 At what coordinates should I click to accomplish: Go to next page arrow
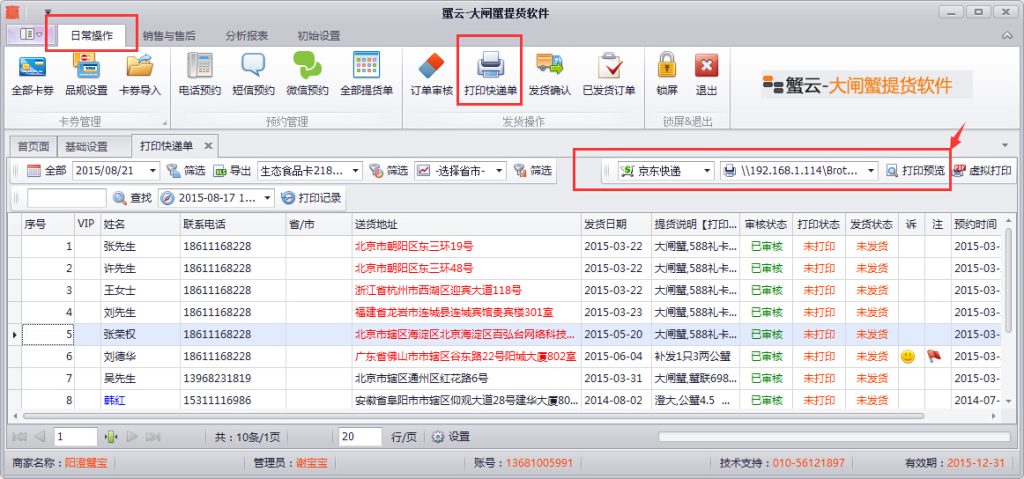[x=132, y=437]
